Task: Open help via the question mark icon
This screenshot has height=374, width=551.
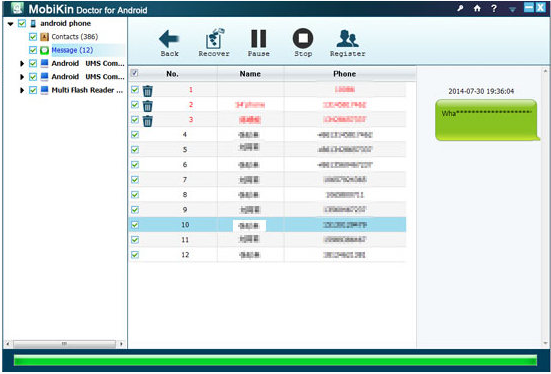Action: coord(494,8)
